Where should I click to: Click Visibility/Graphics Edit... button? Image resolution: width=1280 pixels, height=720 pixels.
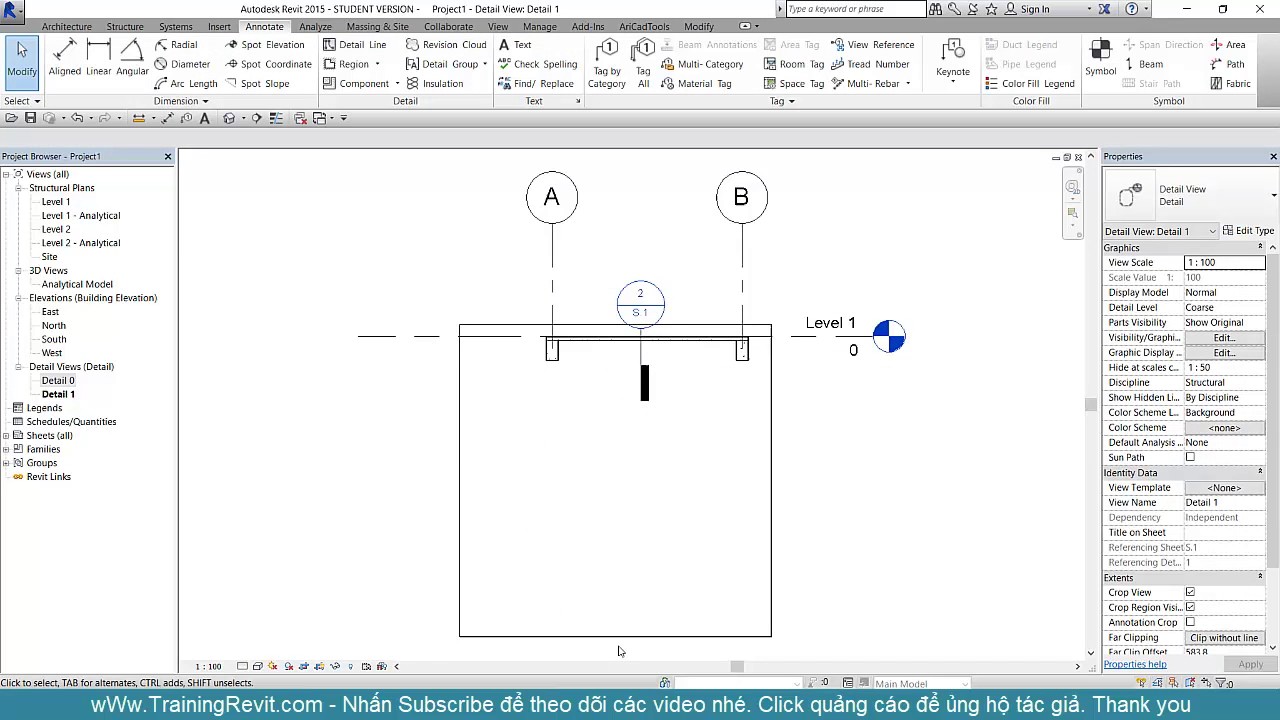point(1224,338)
